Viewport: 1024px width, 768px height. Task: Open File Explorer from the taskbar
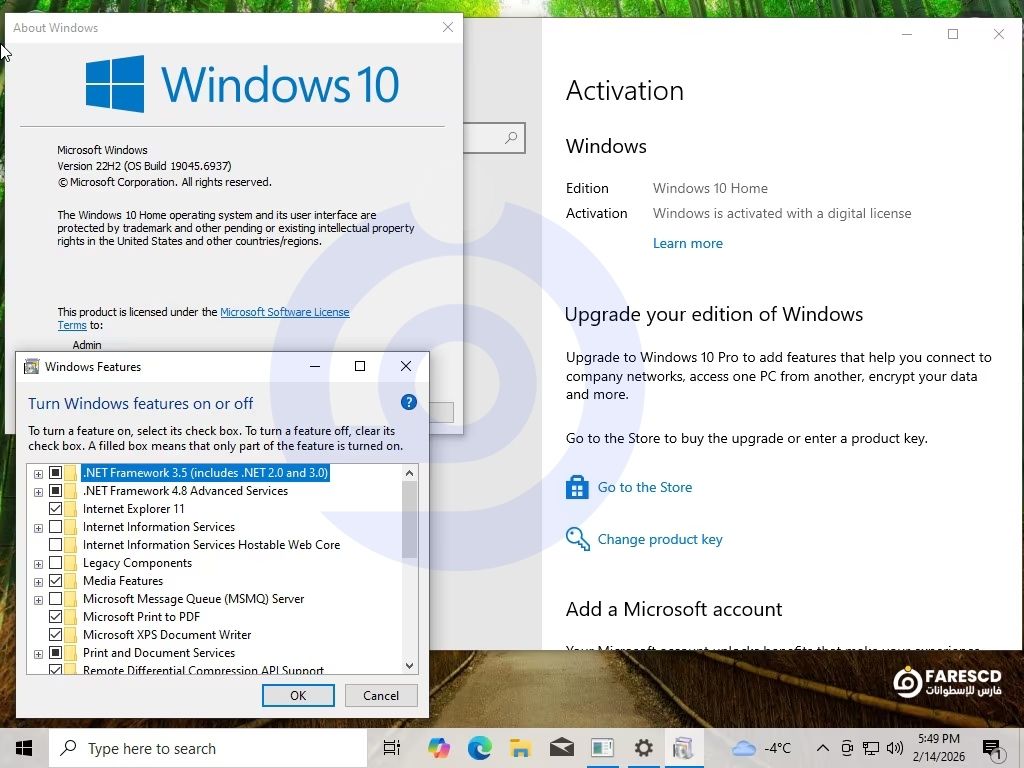520,748
